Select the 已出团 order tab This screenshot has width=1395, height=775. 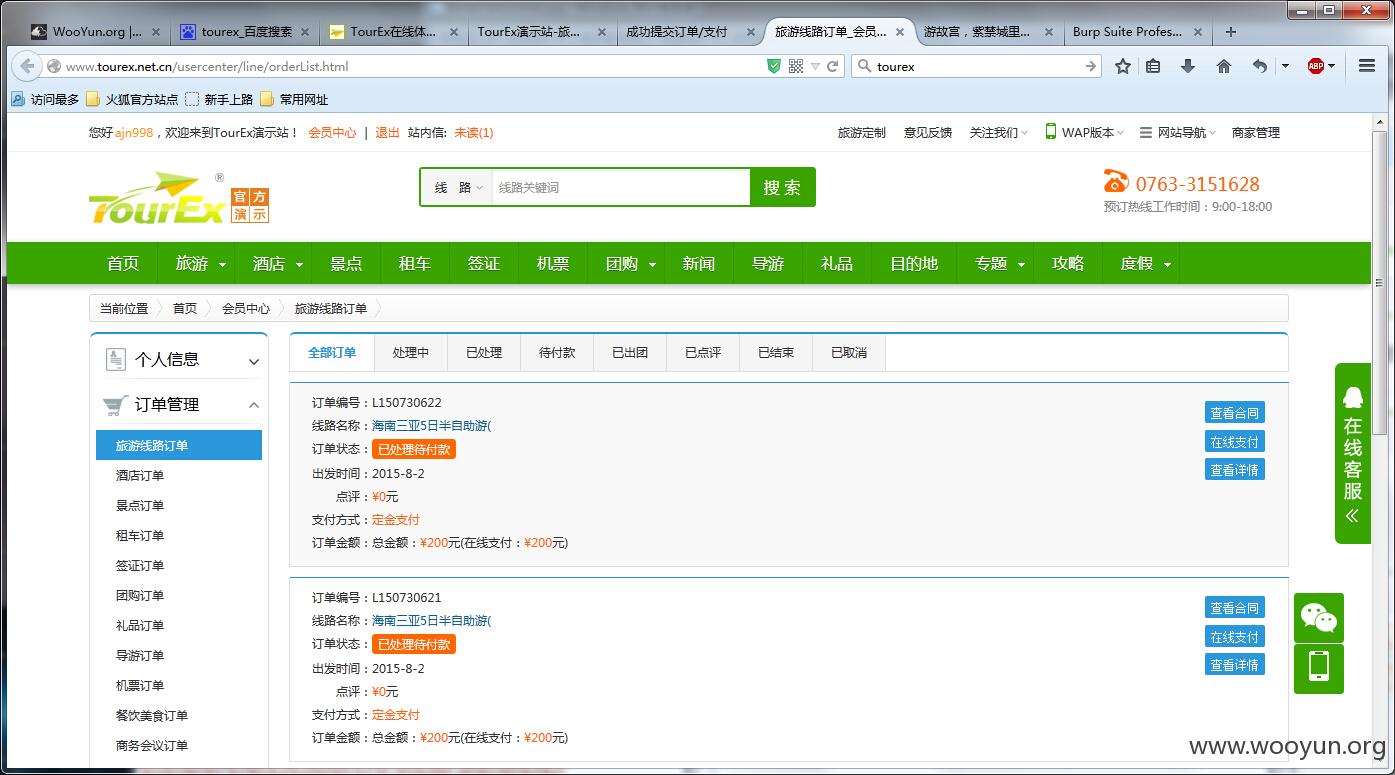point(630,353)
